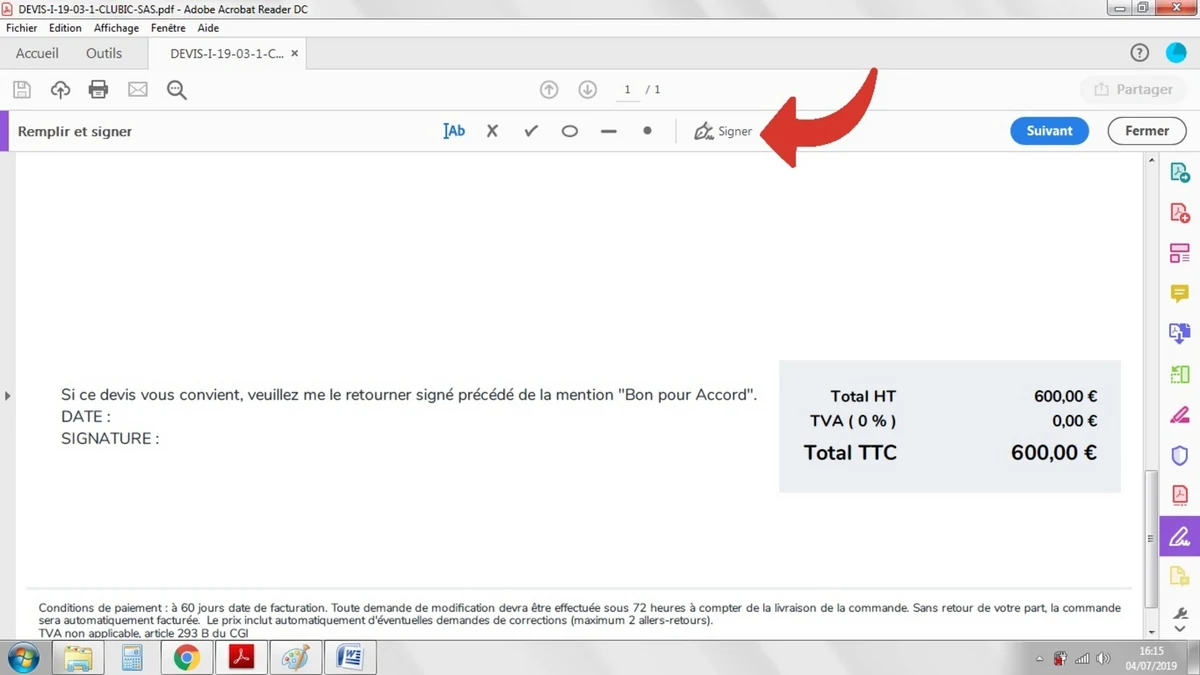Select the X cross annotation tool
This screenshot has height=675, width=1200.
point(492,130)
